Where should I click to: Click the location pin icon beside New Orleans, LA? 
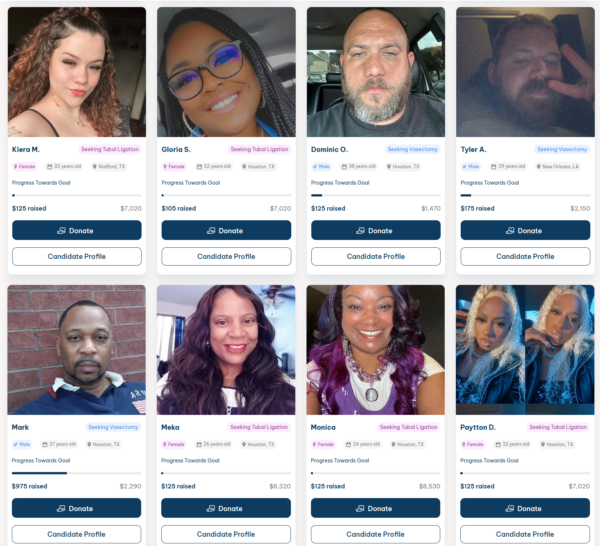coord(538,166)
